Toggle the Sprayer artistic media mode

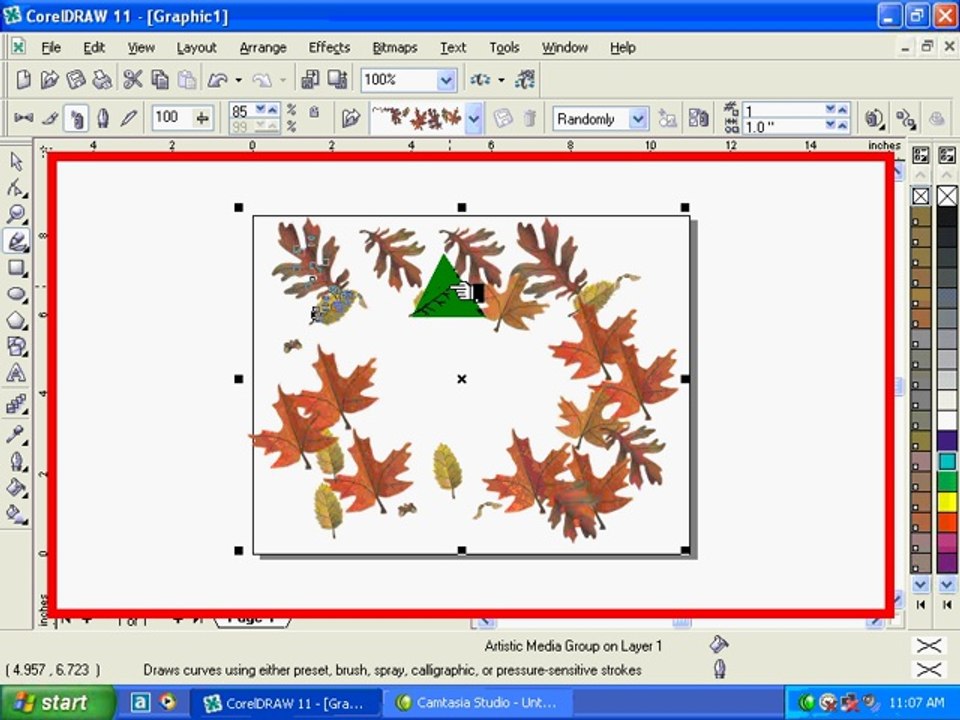point(77,118)
